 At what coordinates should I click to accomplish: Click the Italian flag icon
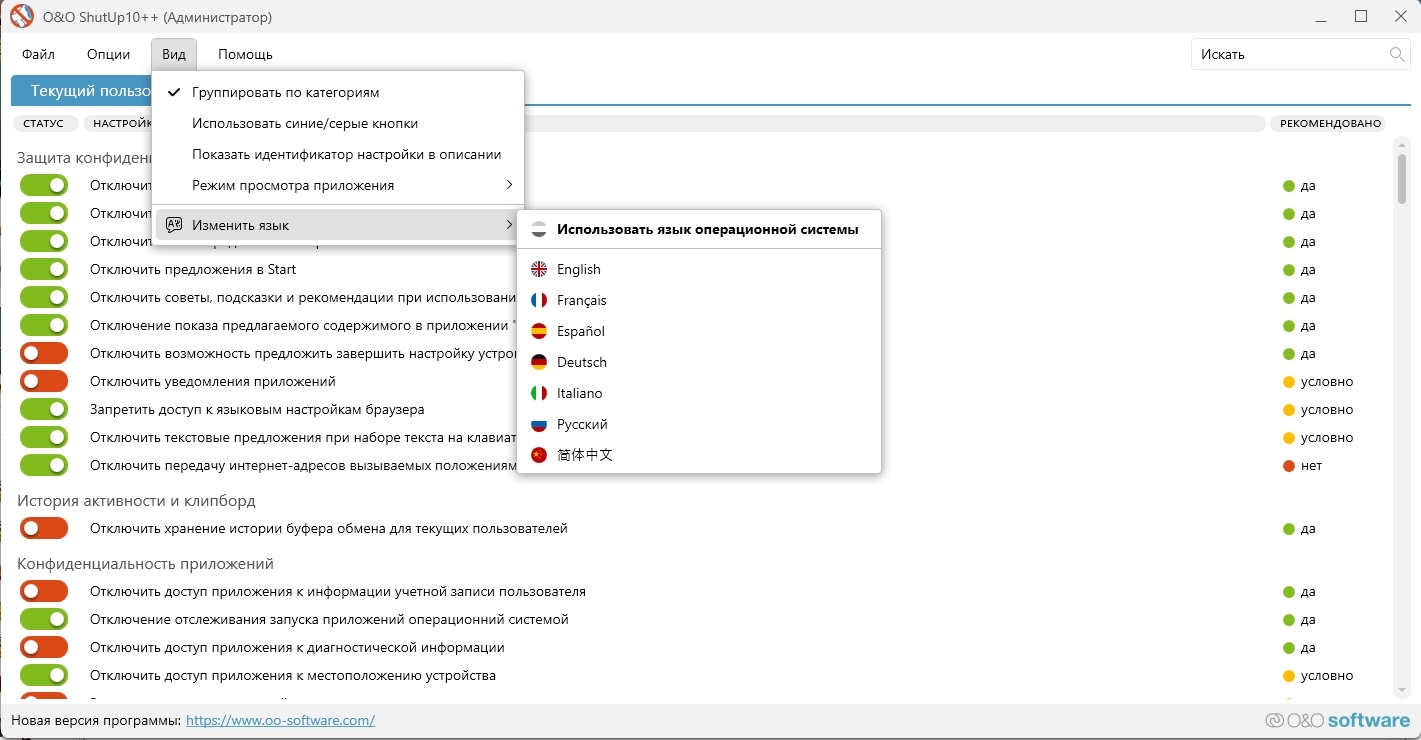coord(539,393)
